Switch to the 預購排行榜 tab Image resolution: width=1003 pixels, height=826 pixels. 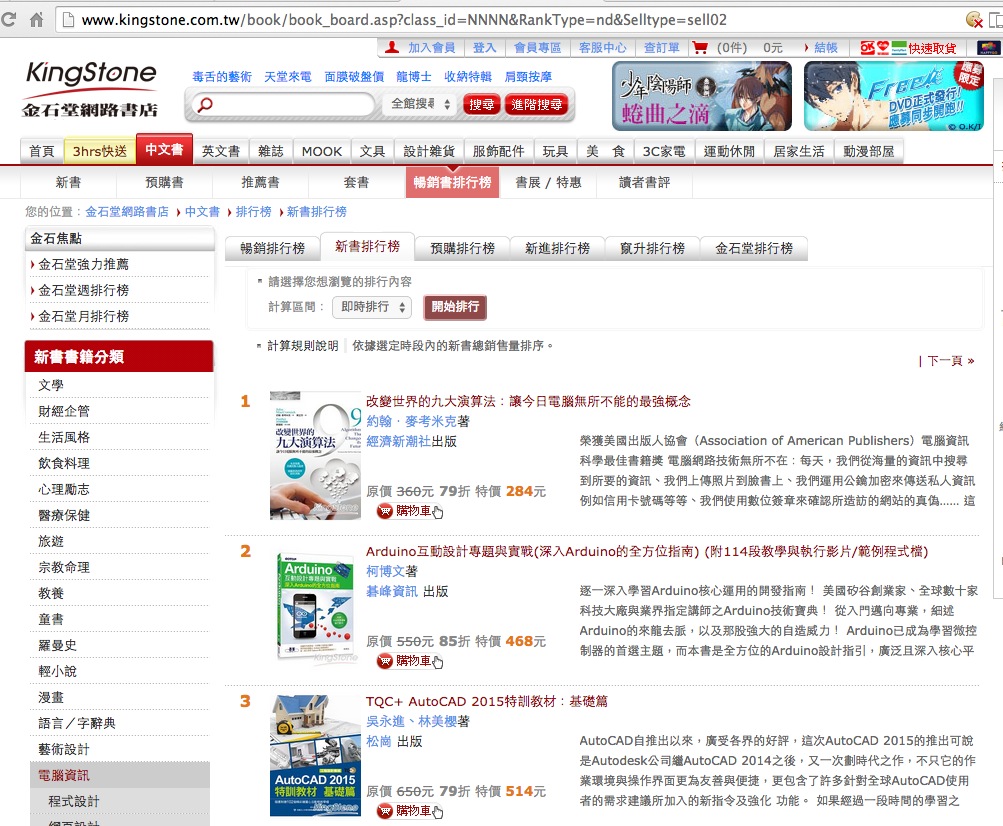(x=462, y=248)
